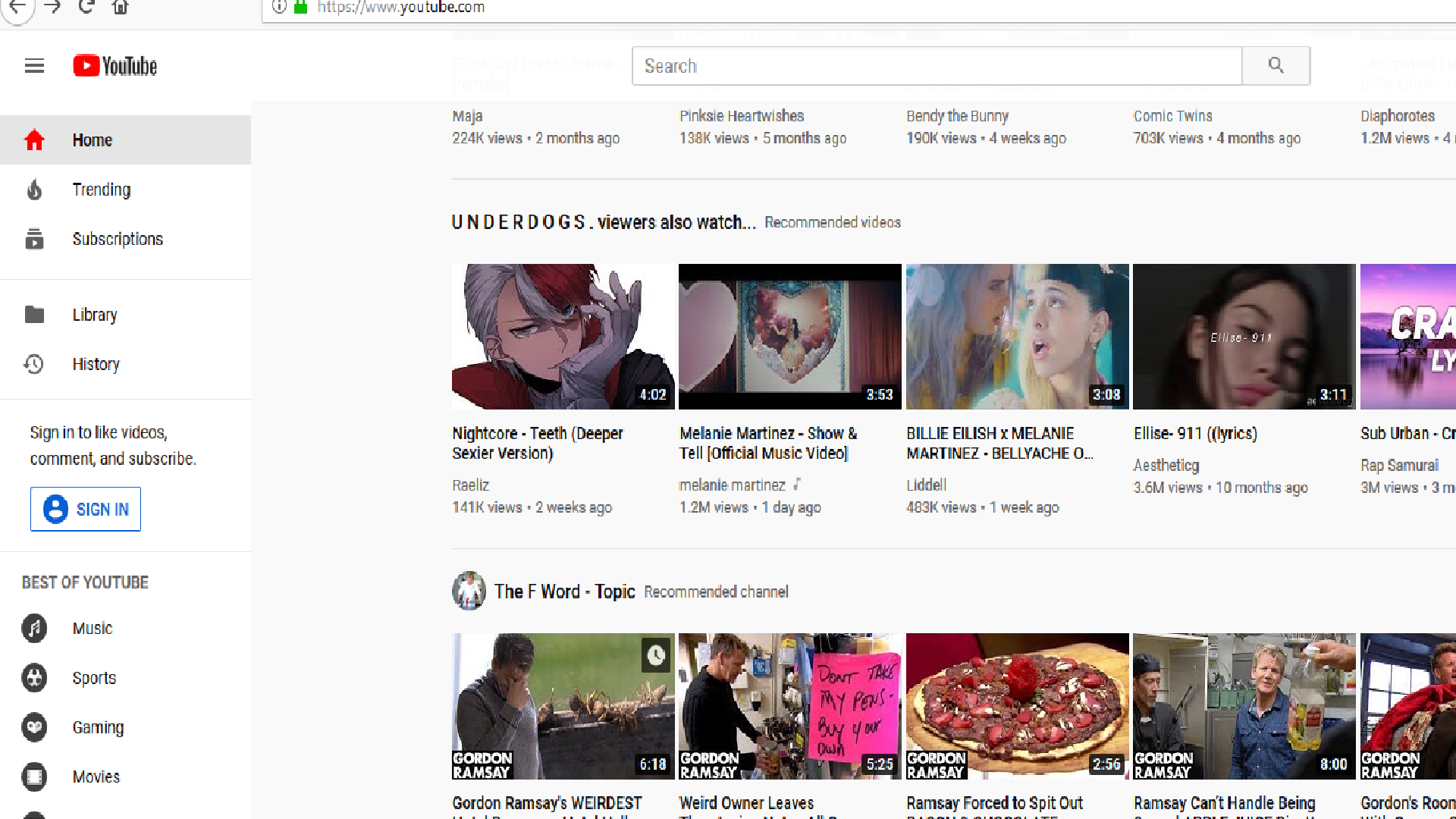The width and height of the screenshot is (1456, 819).
Task: Open Aestheticg channel link
Action: pyautogui.click(x=1166, y=465)
